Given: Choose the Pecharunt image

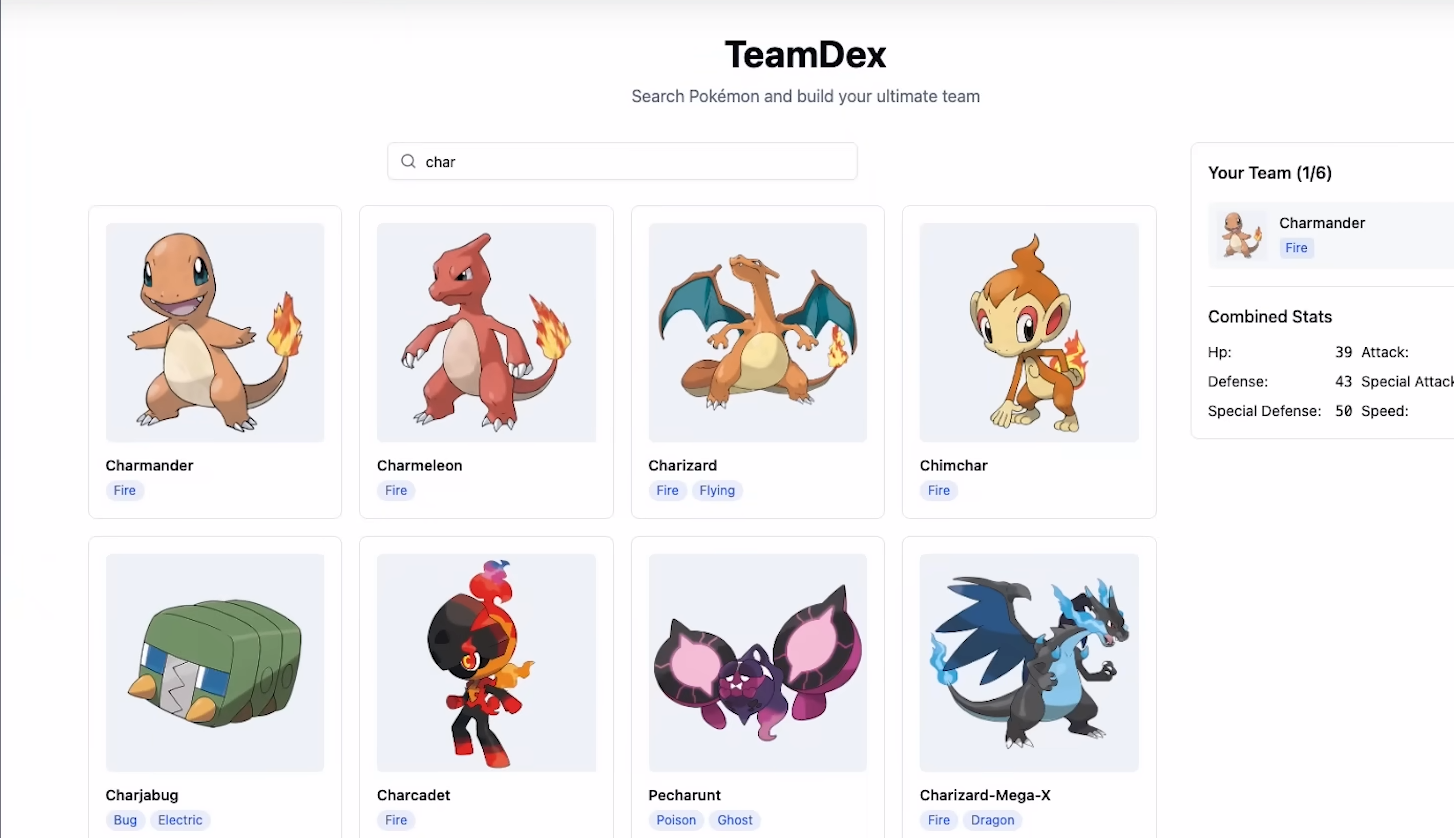Looking at the screenshot, I should 758,663.
